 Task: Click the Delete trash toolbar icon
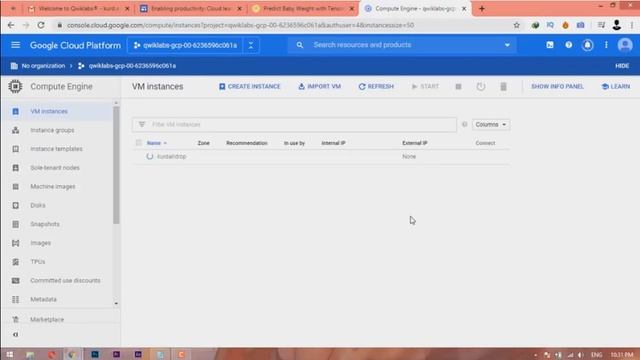point(503,87)
